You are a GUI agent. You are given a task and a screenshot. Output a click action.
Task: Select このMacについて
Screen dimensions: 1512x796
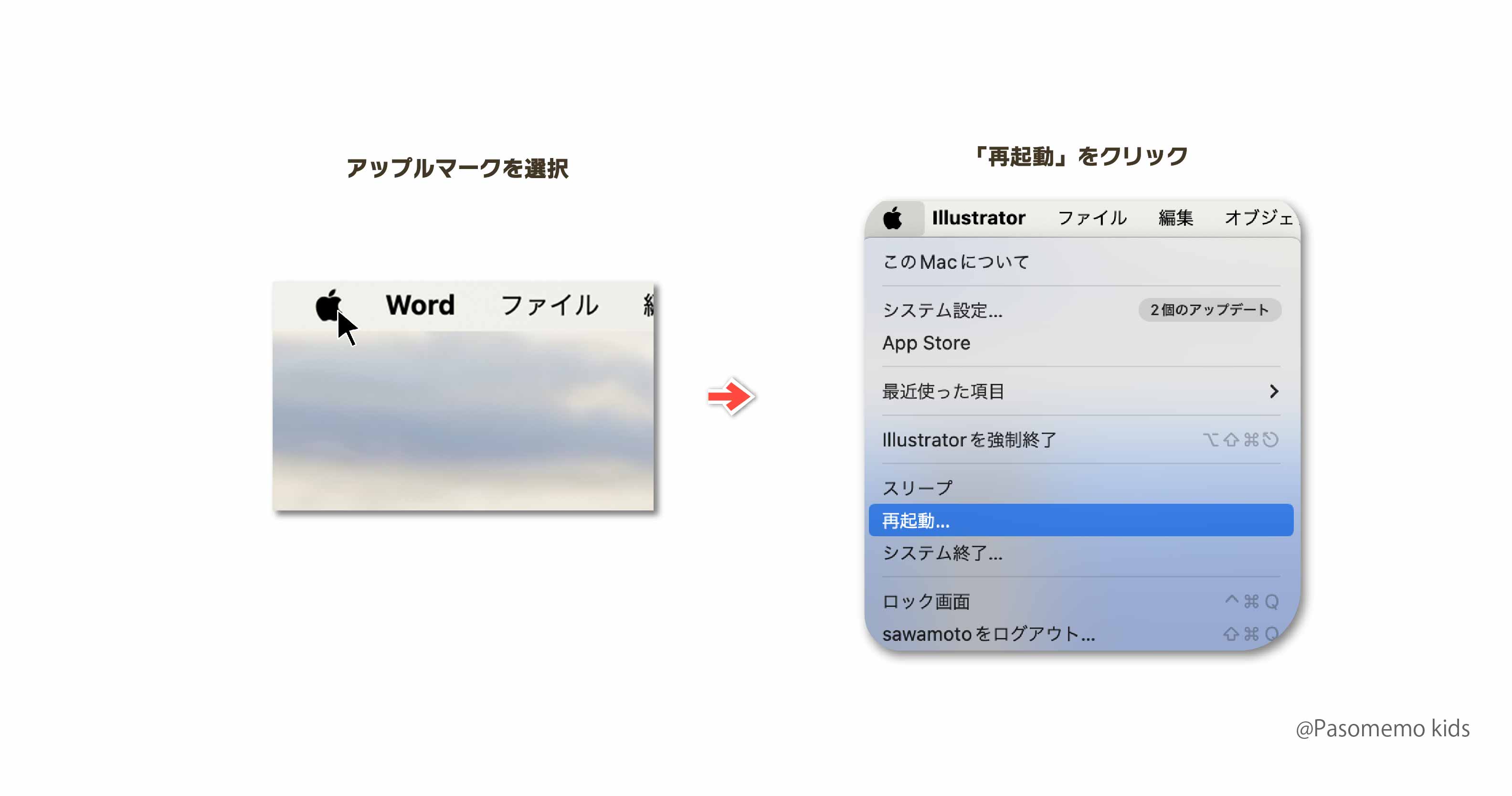pos(1081,262)
